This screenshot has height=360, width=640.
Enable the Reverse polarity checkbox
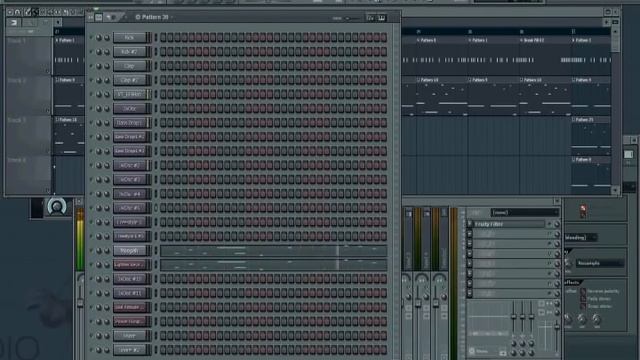[583, 291]
